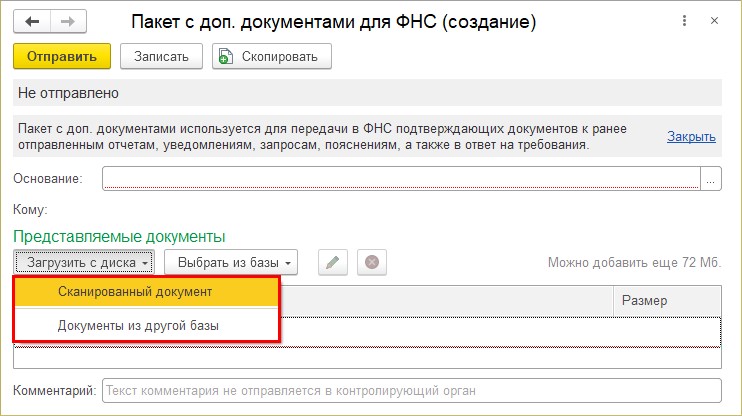This screenshot has width=742, height=416.
Task: Click the Представляемые документы heading
Action: pyautogui.click(x=119, y=236)
